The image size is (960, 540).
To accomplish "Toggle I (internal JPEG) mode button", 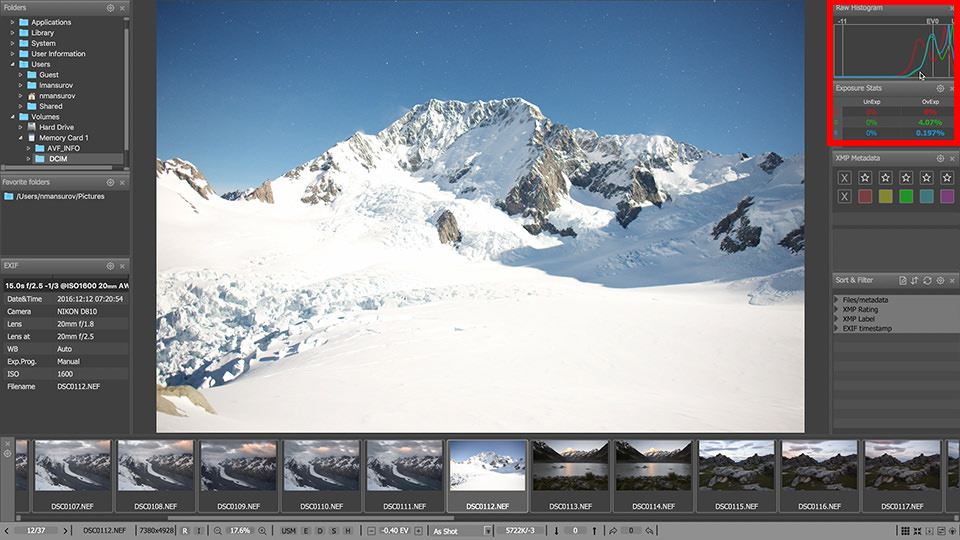I will point(198,531).
